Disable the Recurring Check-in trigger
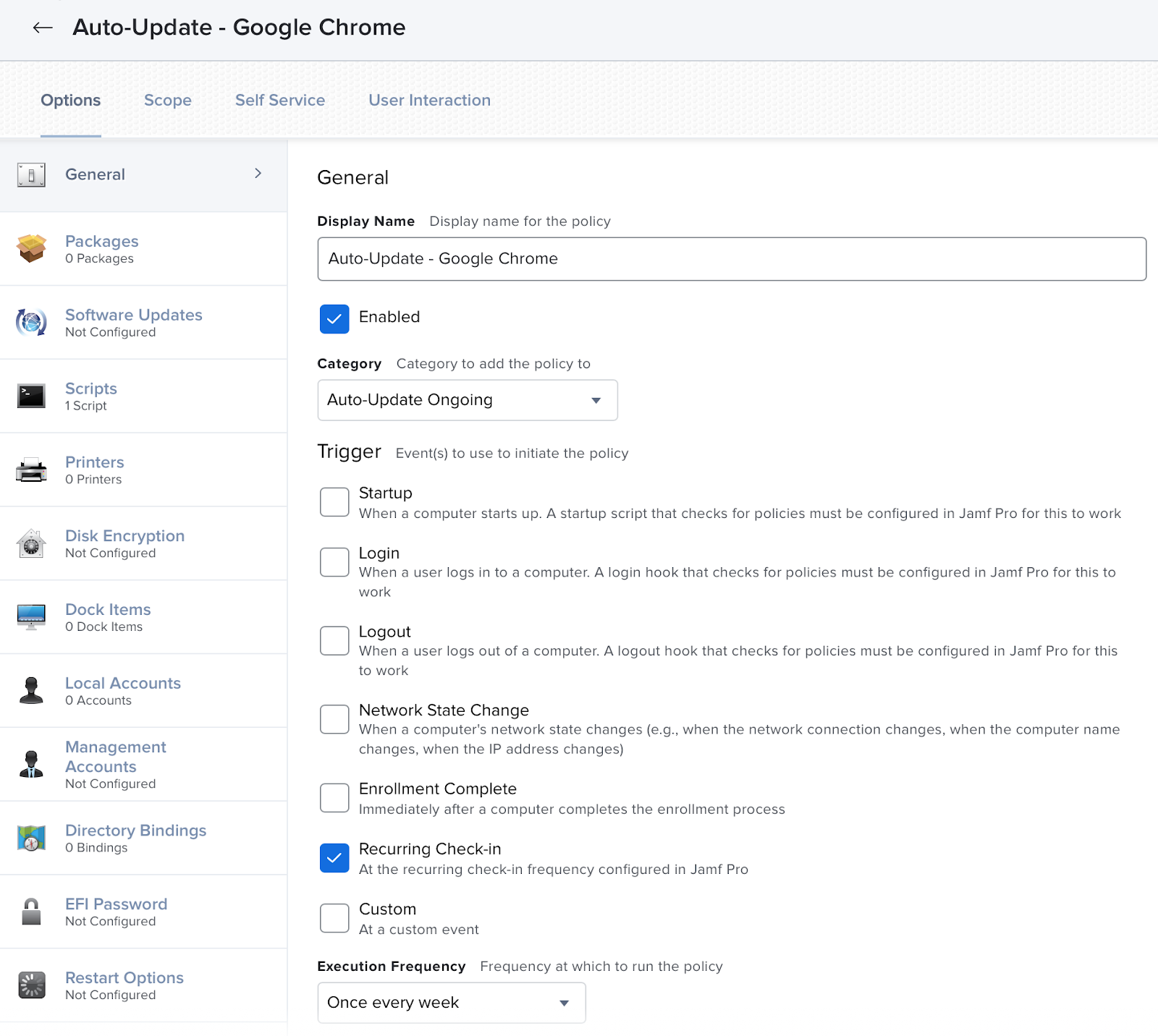Viewport: 1158px width, 1036px height. pos(334,858)
